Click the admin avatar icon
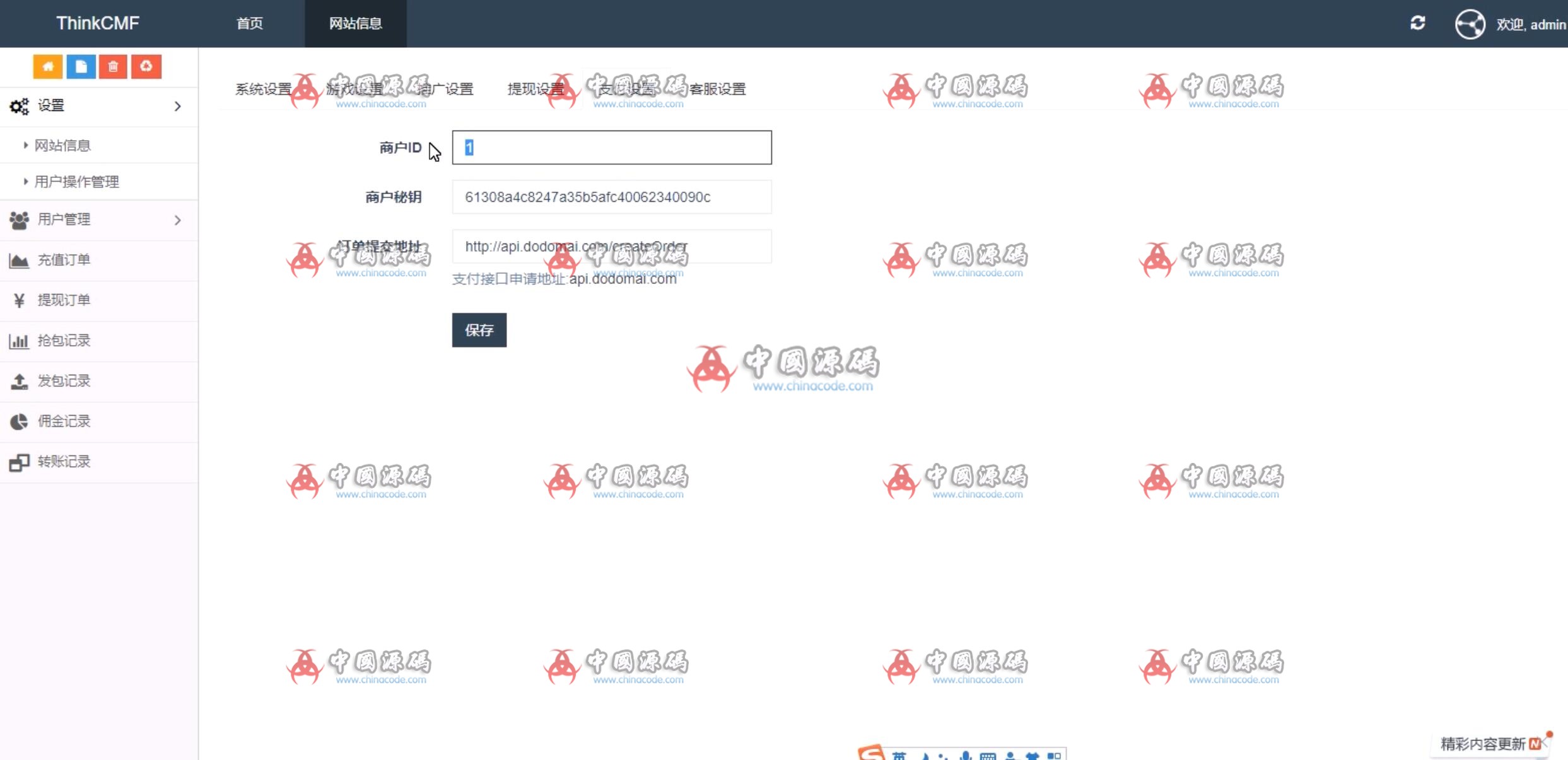Viewport: 1568px width, 760px height. coord(1470,25)
